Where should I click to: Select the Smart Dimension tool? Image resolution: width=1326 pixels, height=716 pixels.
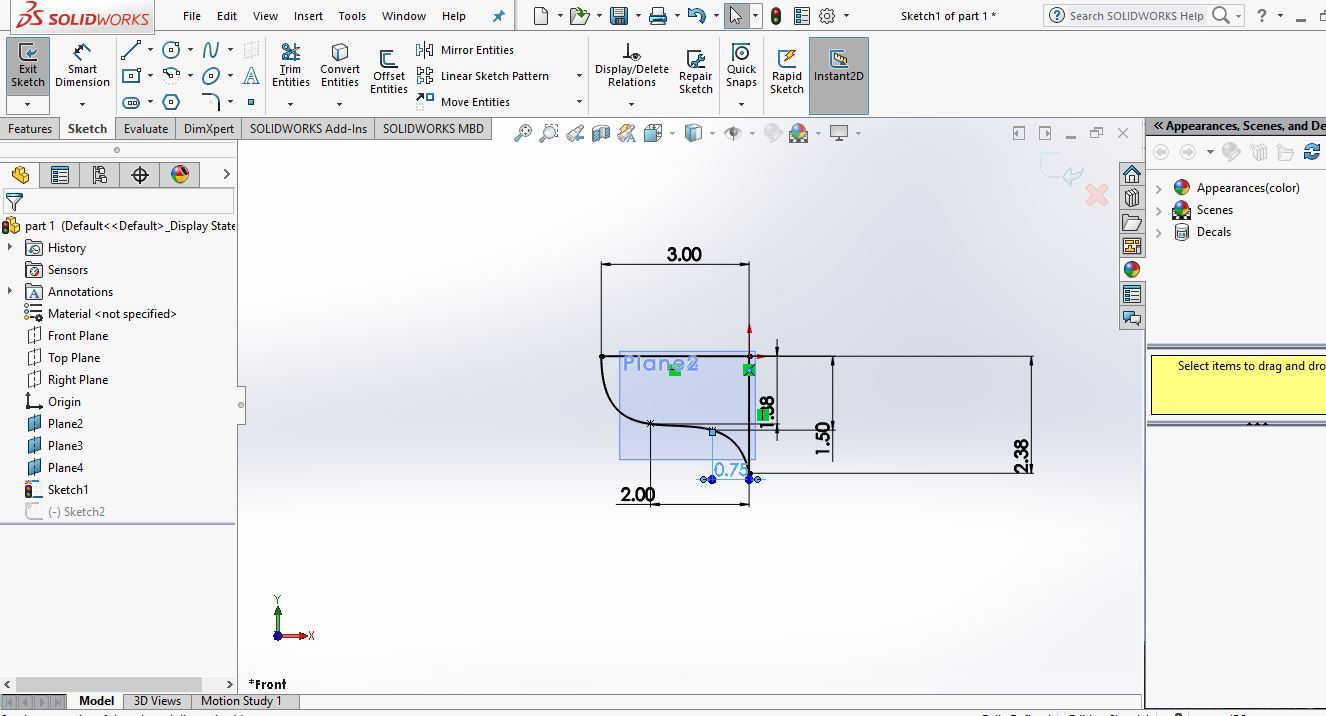(x=82, y=67)
